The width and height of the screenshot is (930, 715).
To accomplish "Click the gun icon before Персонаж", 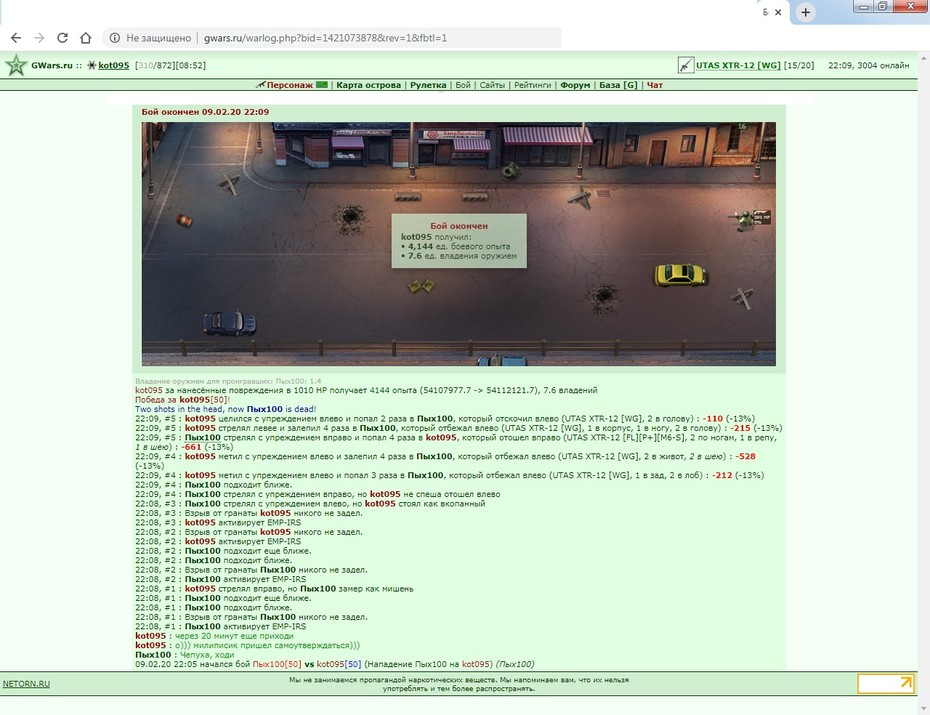I will pyautogui.click(x=260, y=85).
